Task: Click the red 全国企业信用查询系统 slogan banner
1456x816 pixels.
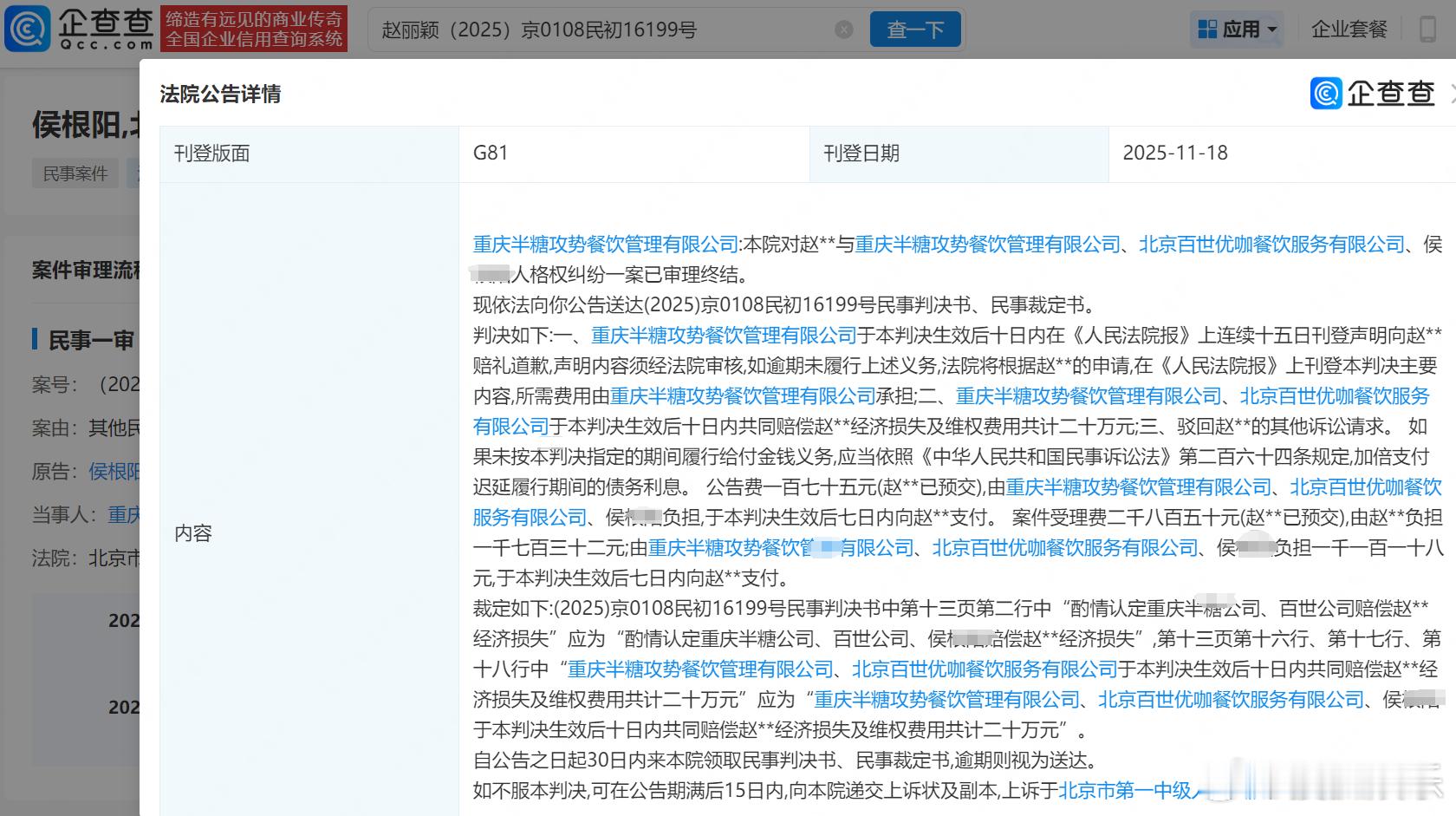Action: point(254,29)
